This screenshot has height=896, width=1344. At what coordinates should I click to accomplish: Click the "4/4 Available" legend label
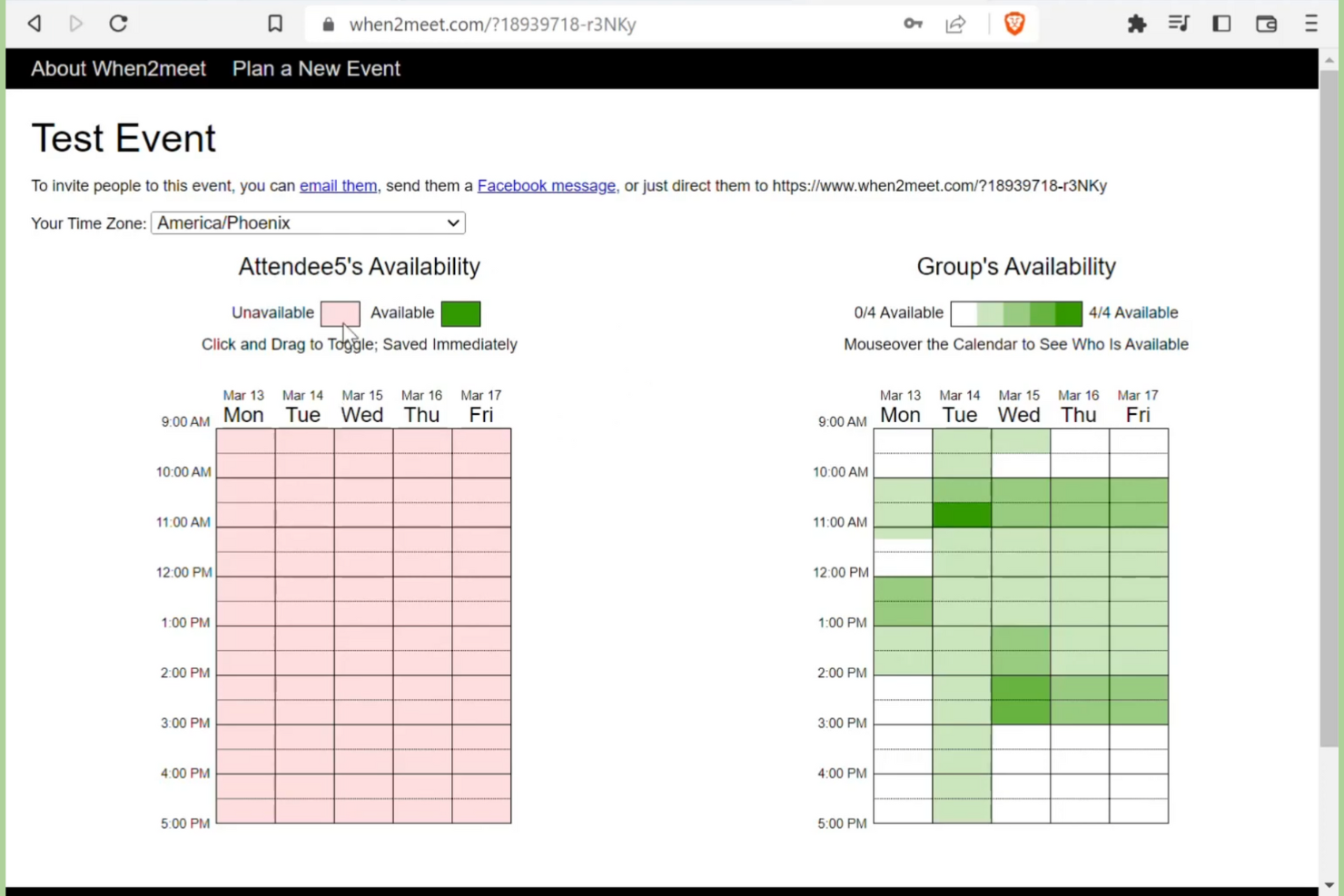1133,313
